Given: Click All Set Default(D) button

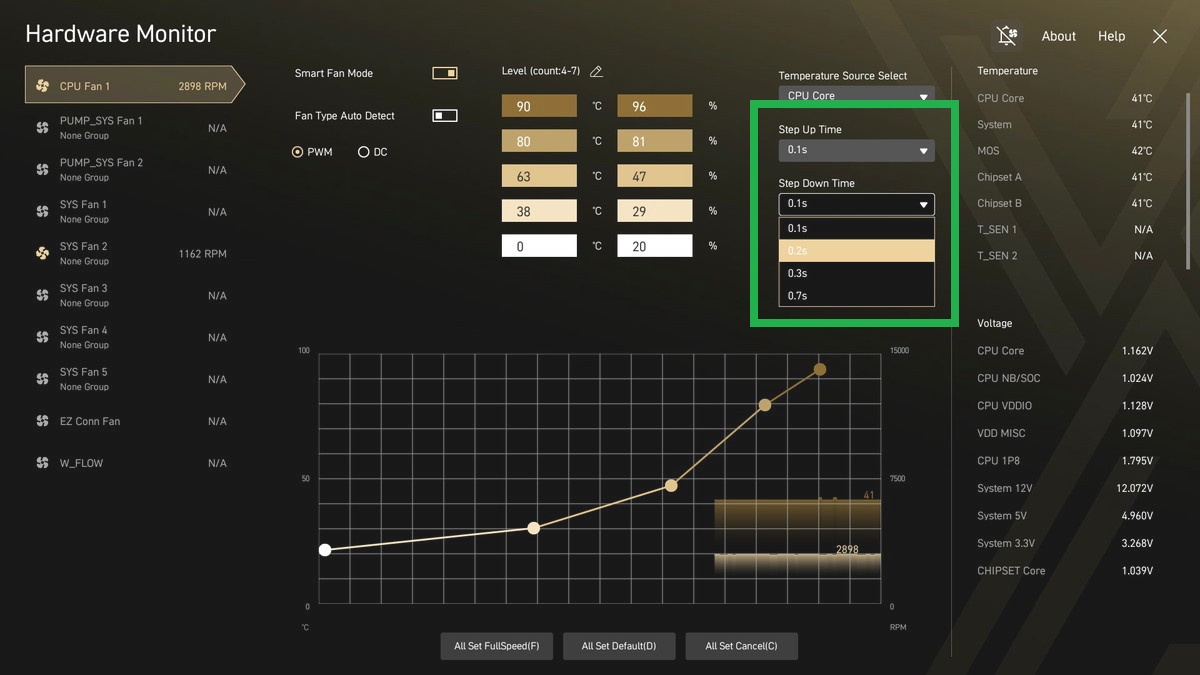Looking at the screenshot, I should [x=618, y=646].
